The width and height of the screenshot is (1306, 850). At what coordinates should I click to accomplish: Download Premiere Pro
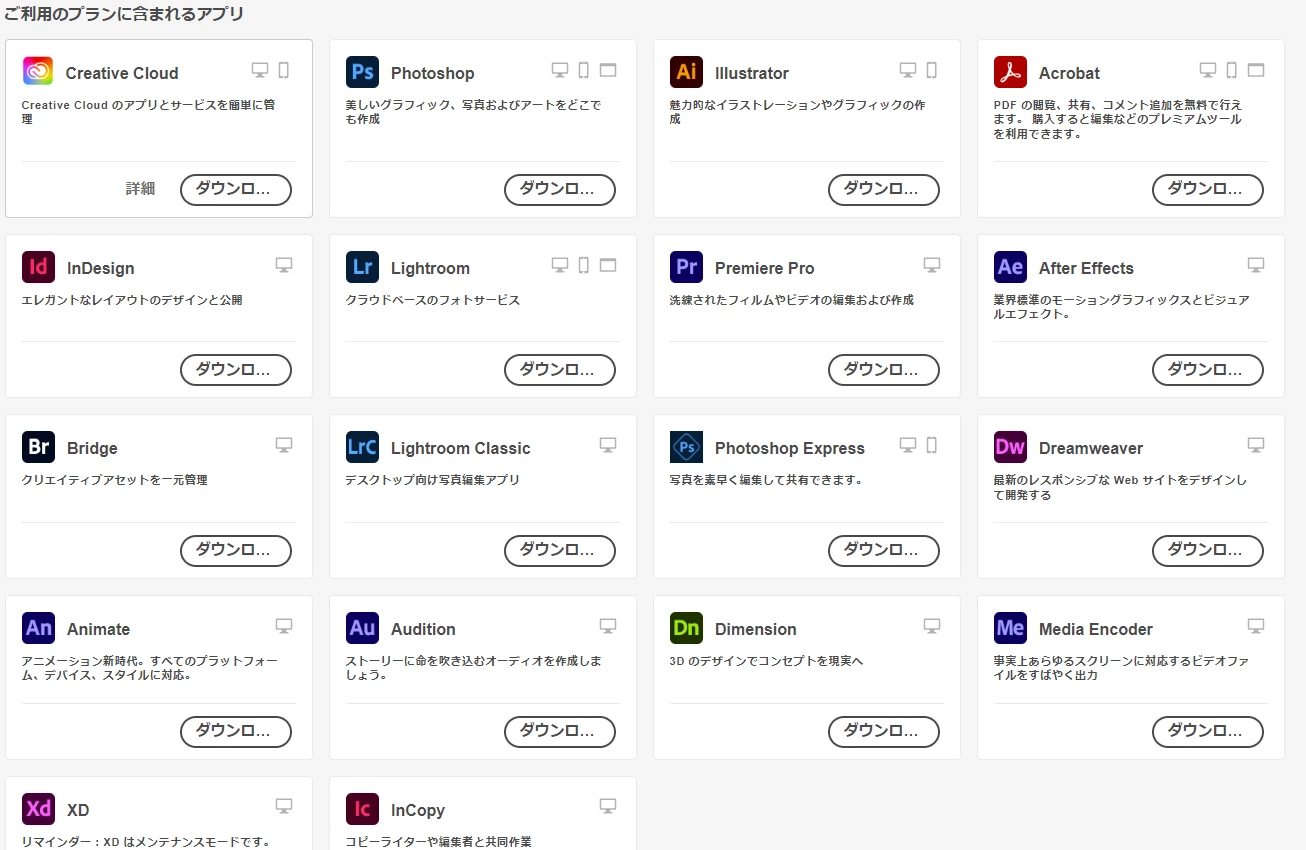[884, 370]
